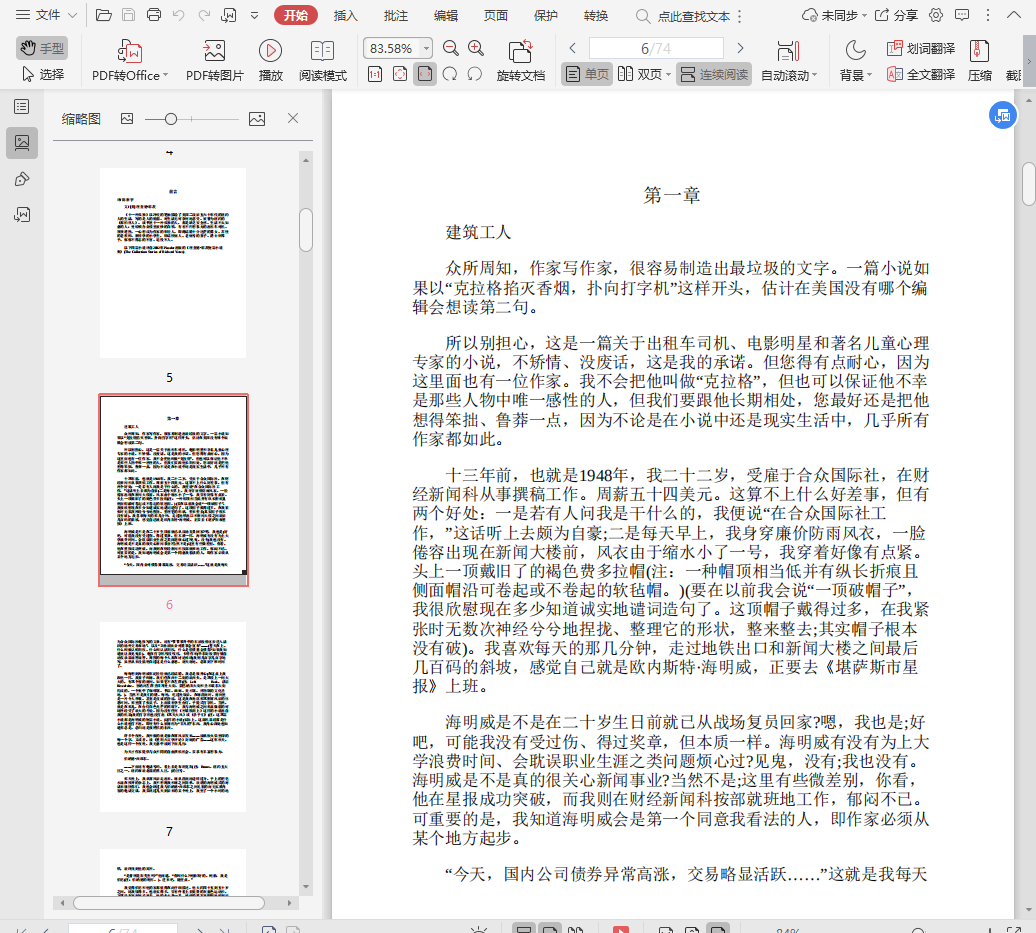
Task: Select page 7 thumbnail
Action: [x=172, y=717]
